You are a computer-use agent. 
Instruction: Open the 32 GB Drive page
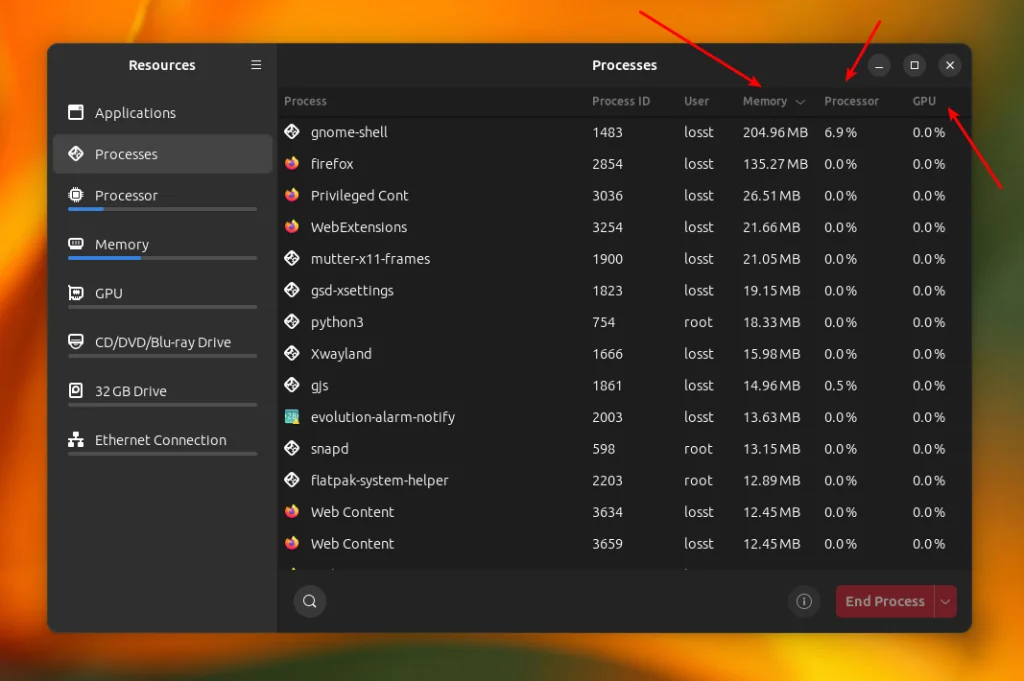coord(163,392)
